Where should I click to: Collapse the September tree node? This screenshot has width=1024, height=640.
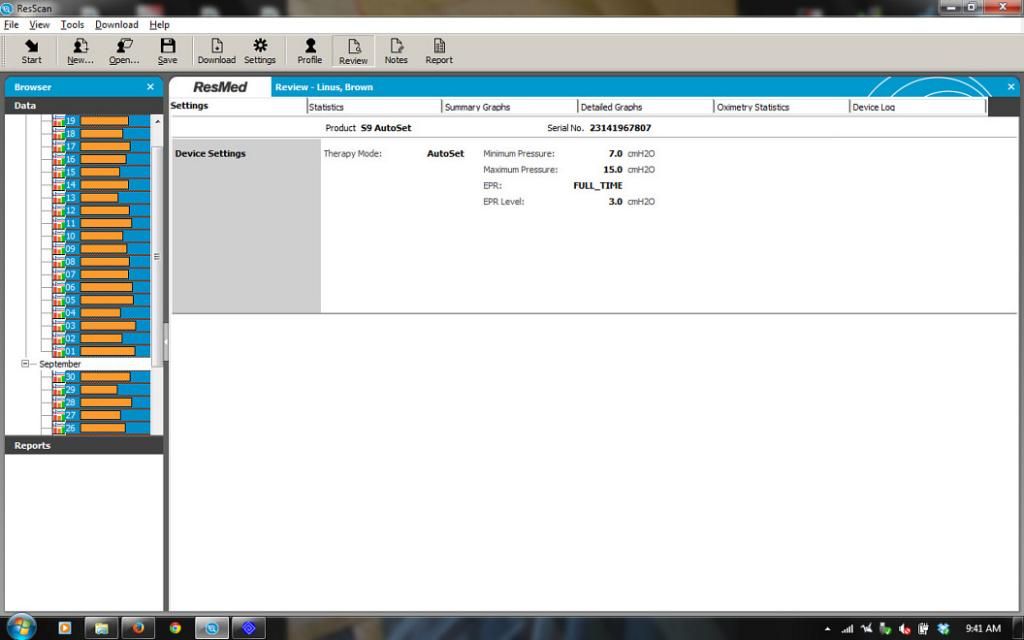click(x=25, y=364)
